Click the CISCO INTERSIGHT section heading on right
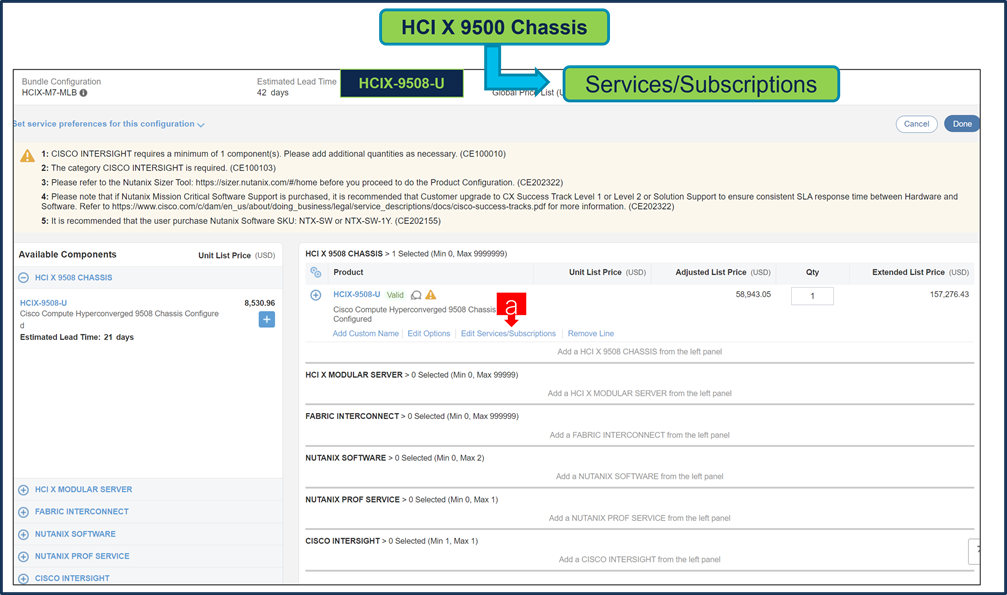Image resolution: width=1007 pixels, height=595 pixels. click(342, 541)
